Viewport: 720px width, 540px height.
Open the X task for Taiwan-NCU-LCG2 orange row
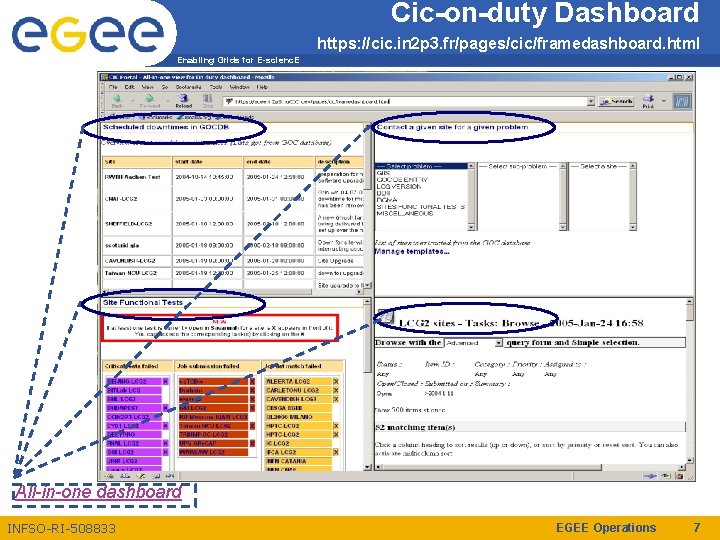(252, 426)
